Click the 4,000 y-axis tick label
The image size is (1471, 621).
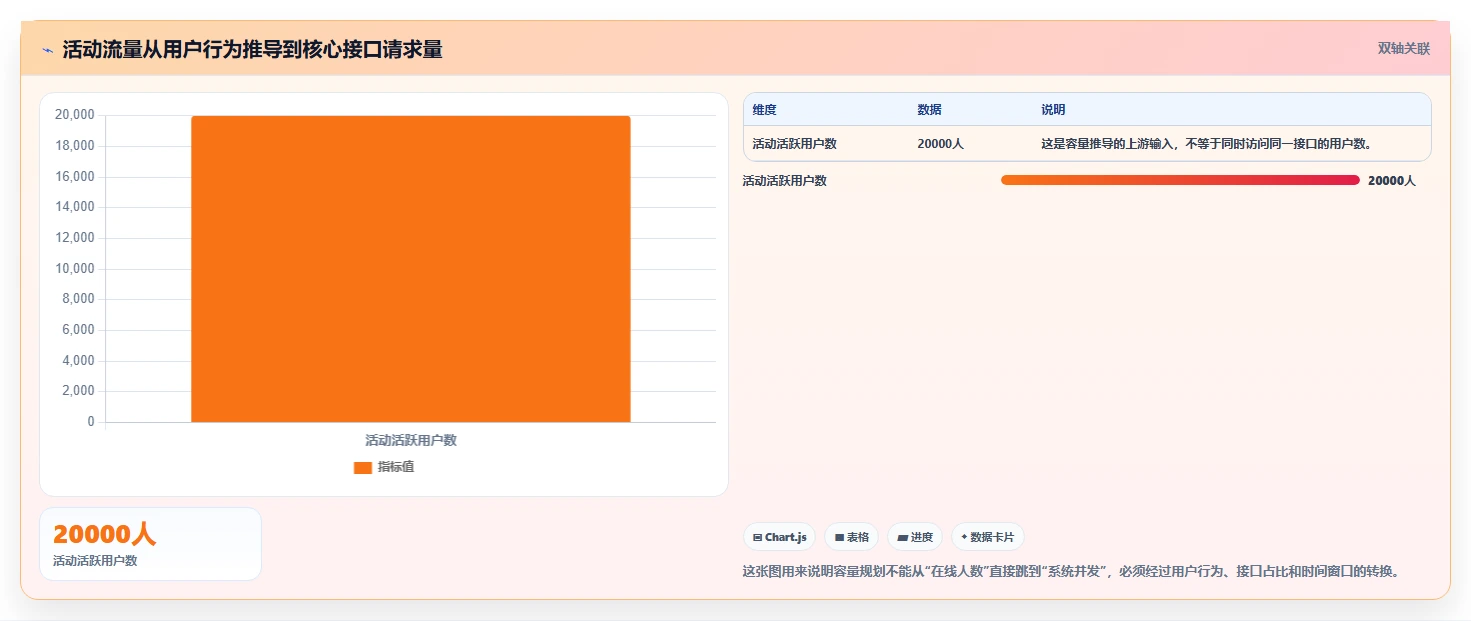[78, 361]
